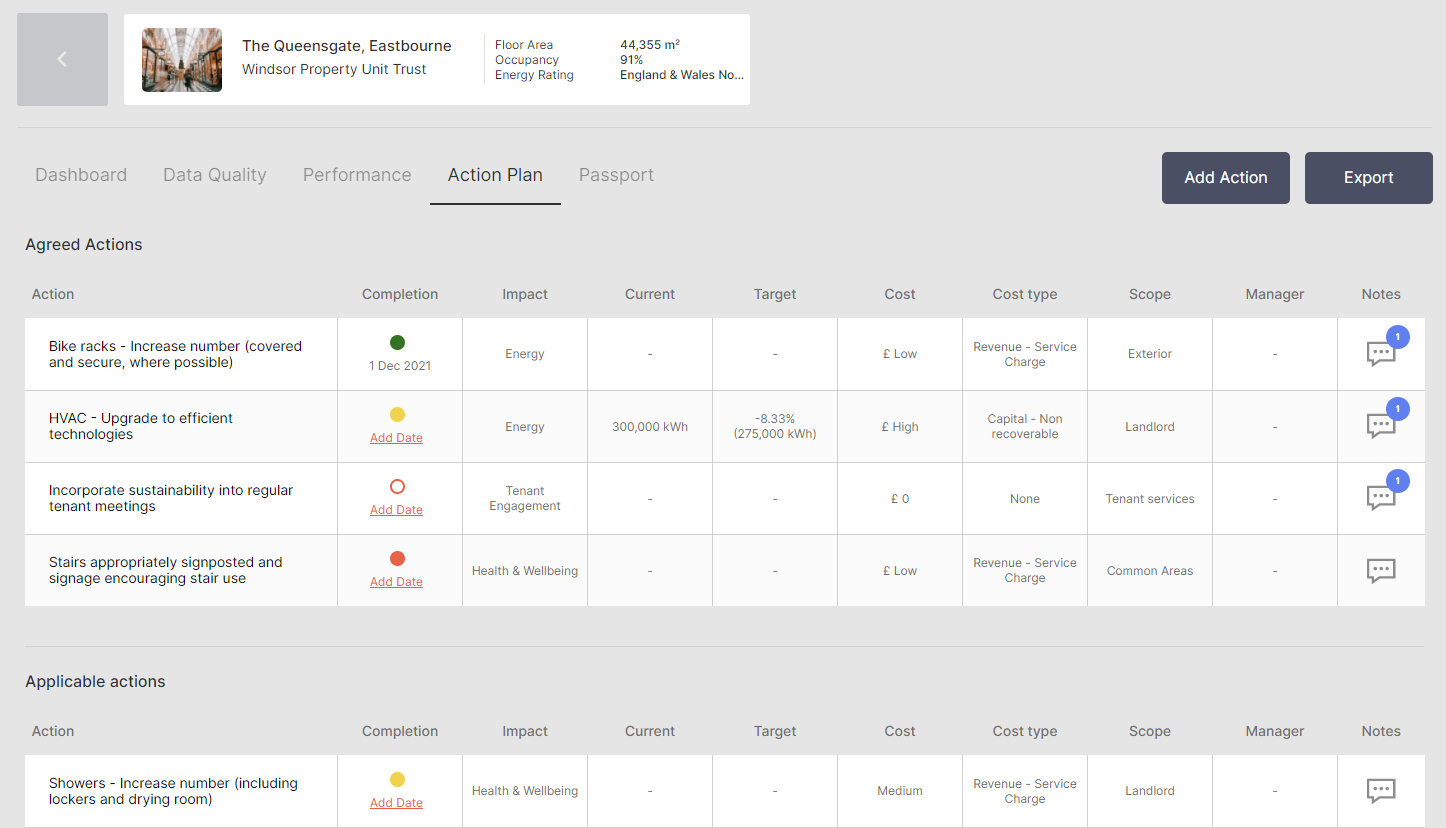Click the Add Action button

pos(1225,177)
